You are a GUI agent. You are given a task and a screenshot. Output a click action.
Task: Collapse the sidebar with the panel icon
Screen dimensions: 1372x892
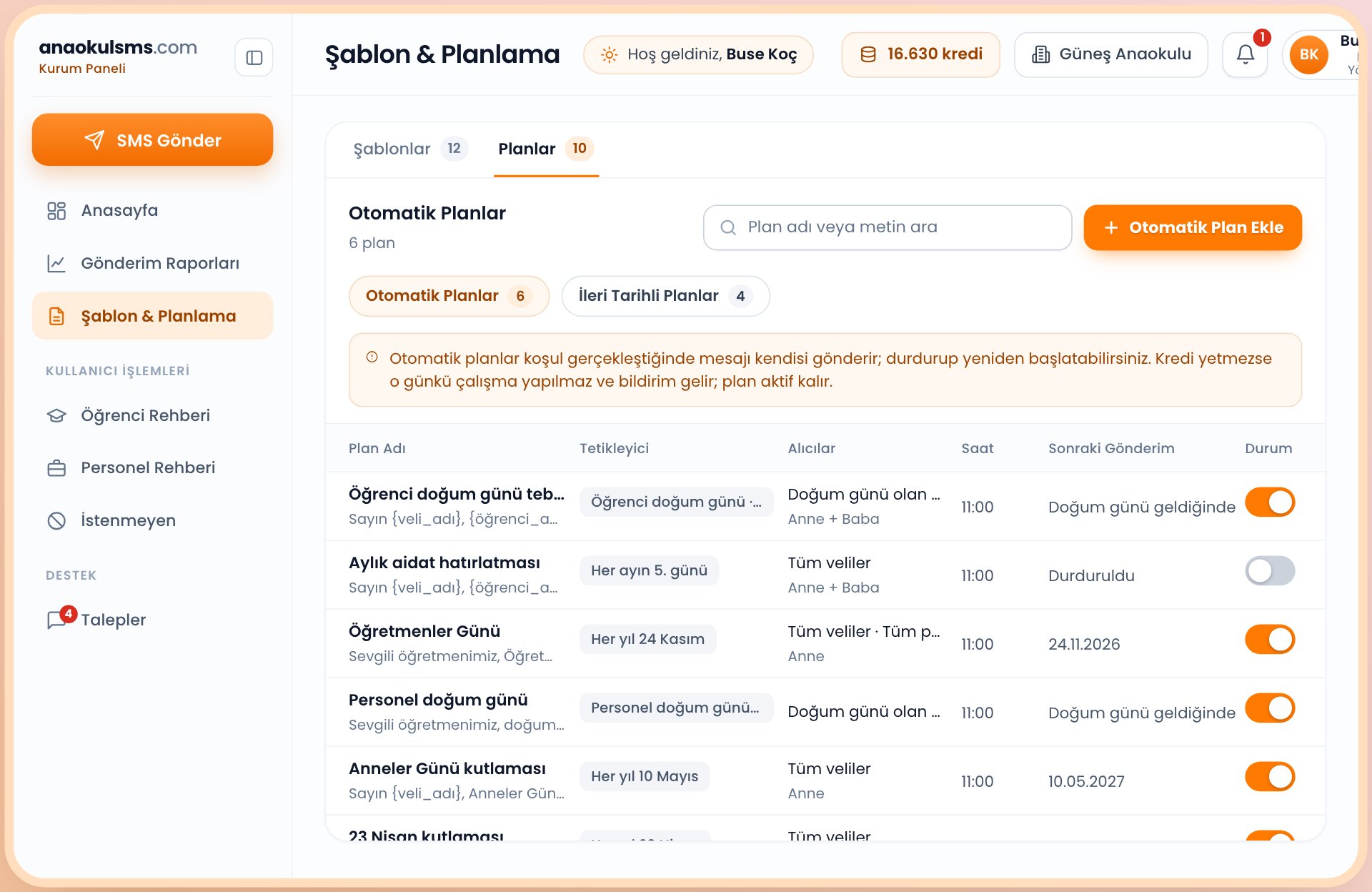pos(254,57)
